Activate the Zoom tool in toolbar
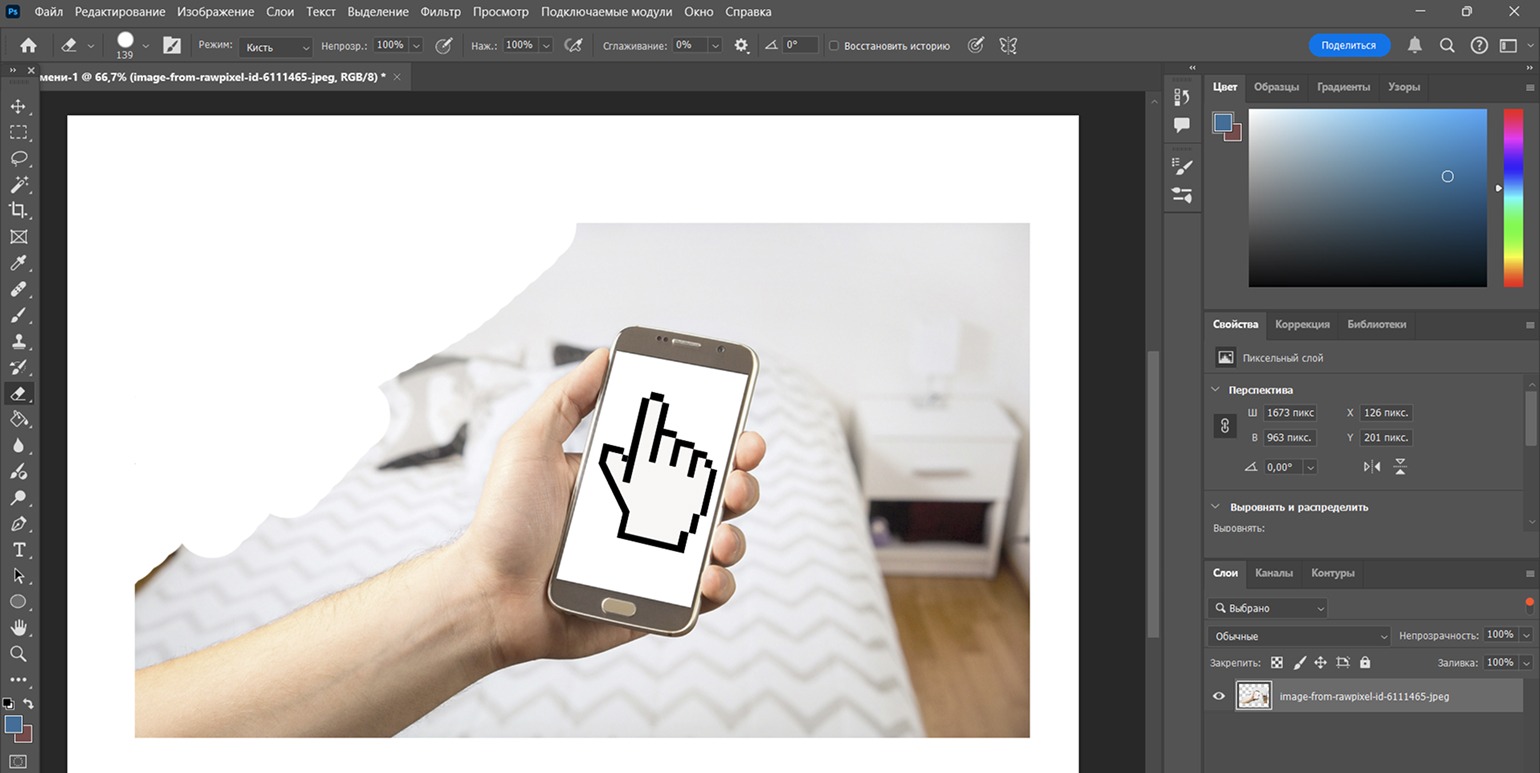Image resolution: width=1540 pixels, height=773 pixels. (x=18, y=654)
